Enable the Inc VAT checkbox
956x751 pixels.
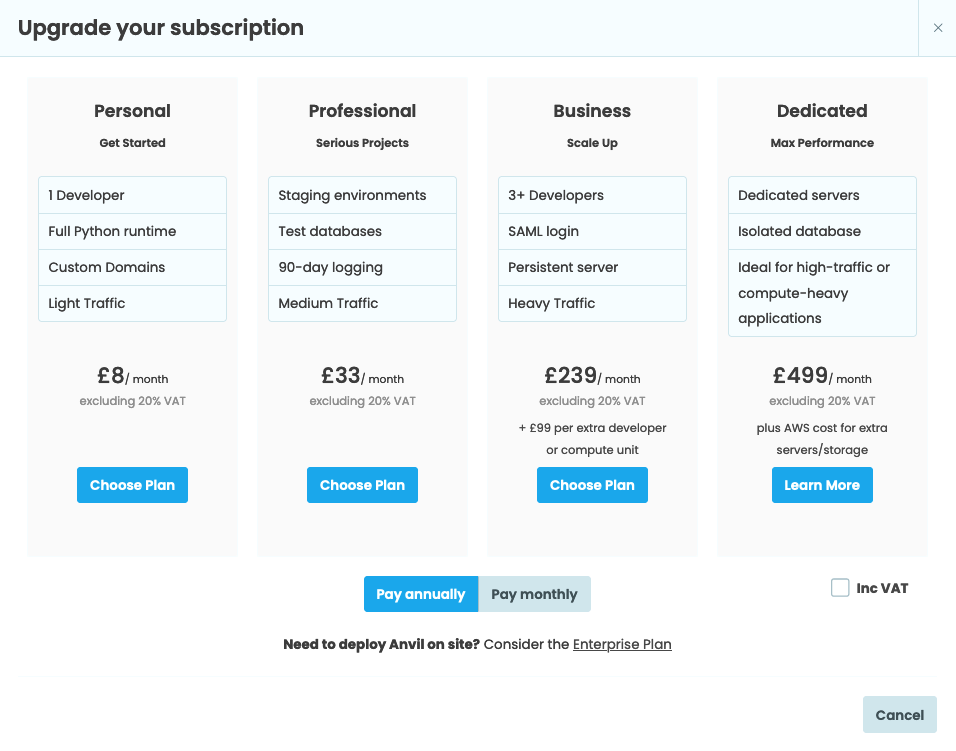(840, 588)
